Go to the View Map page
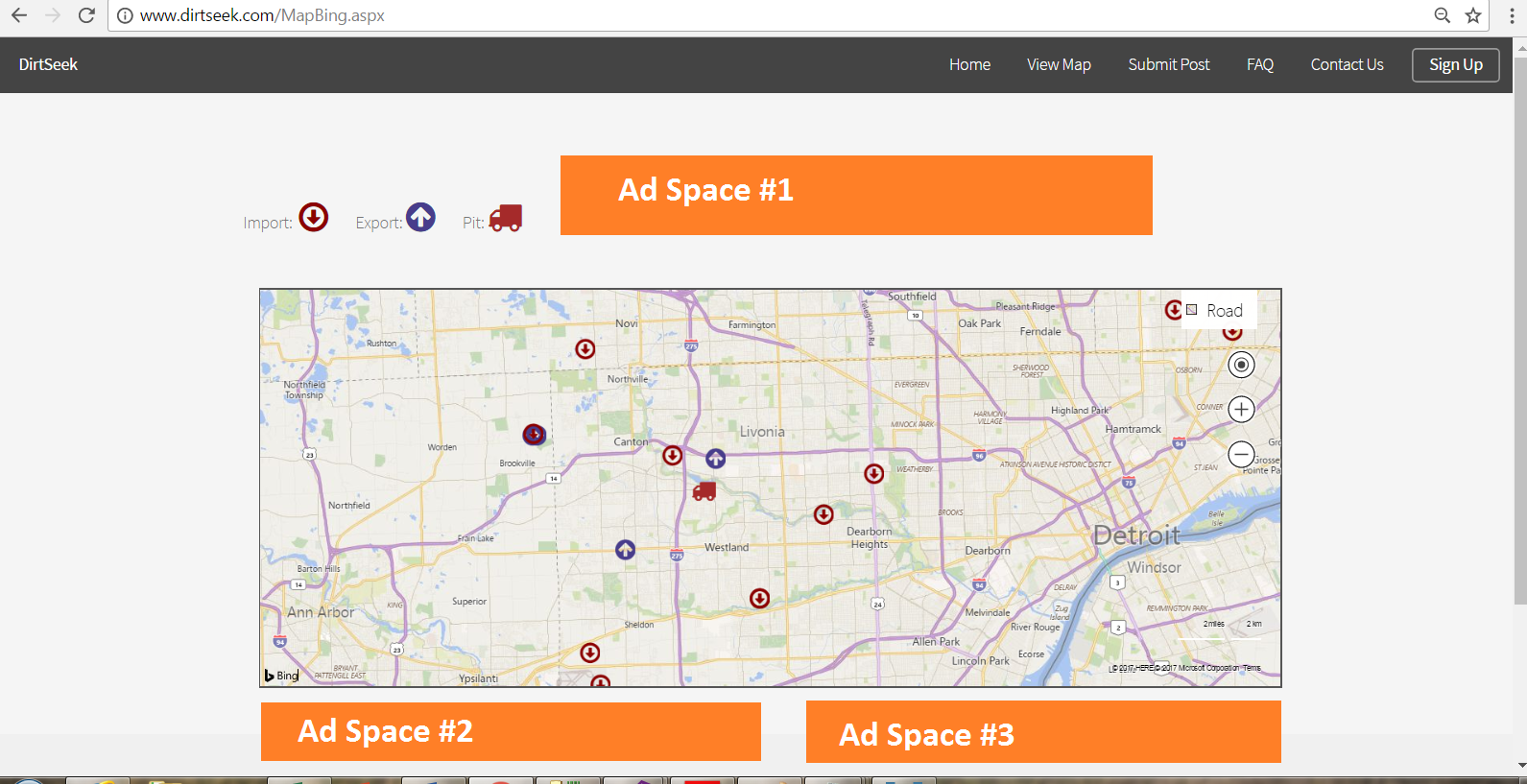1527x784 pixels. coord(1059,64)
